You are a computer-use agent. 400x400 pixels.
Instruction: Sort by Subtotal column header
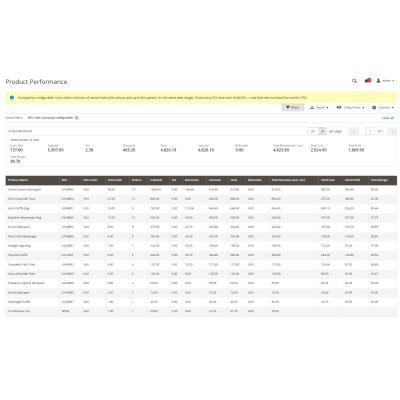click(x=158, y=180)
